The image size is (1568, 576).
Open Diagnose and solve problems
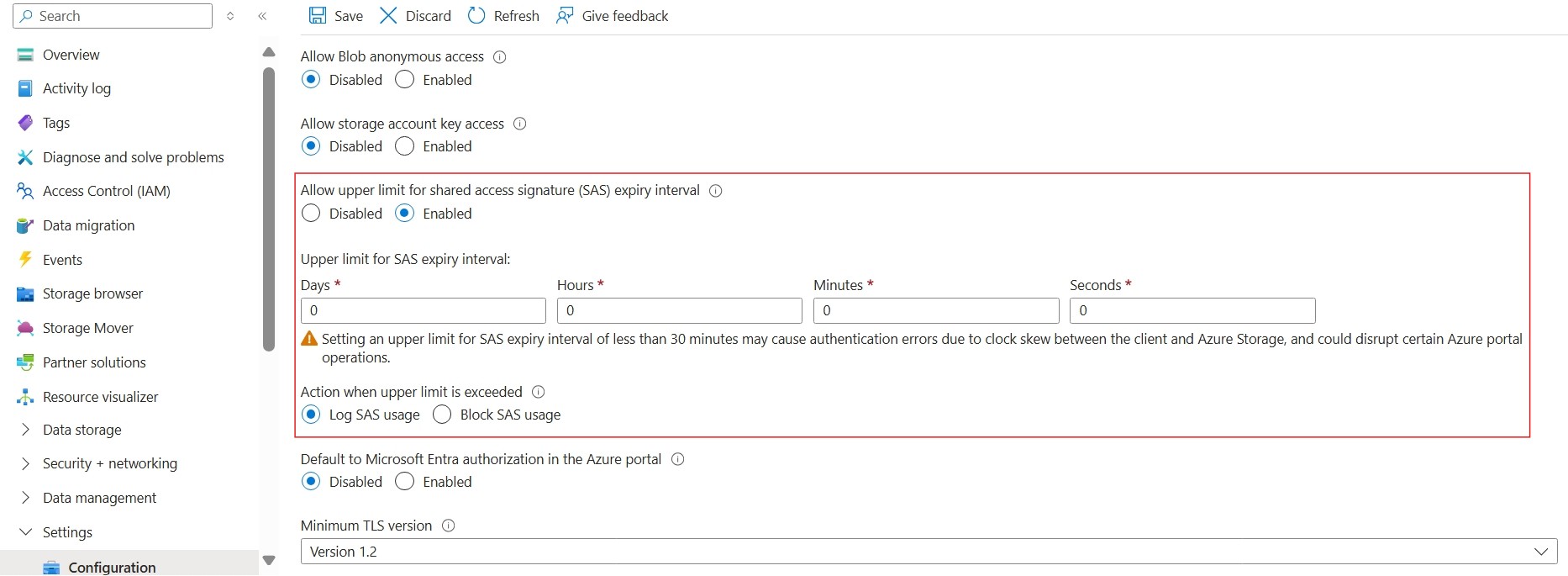click(133, 157)
